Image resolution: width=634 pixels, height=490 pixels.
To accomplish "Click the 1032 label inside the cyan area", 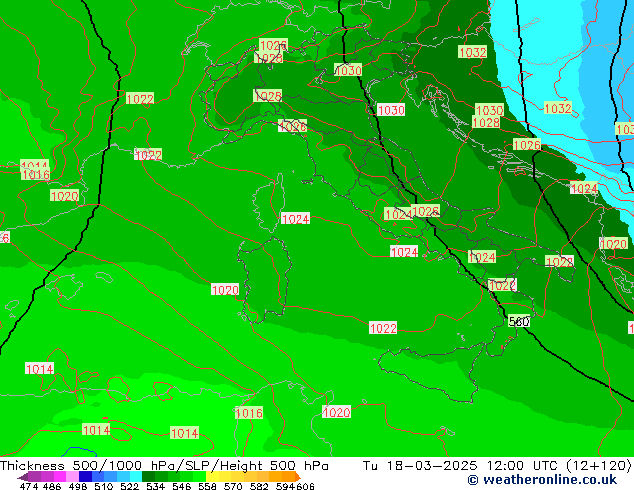I will pos(558,108).
